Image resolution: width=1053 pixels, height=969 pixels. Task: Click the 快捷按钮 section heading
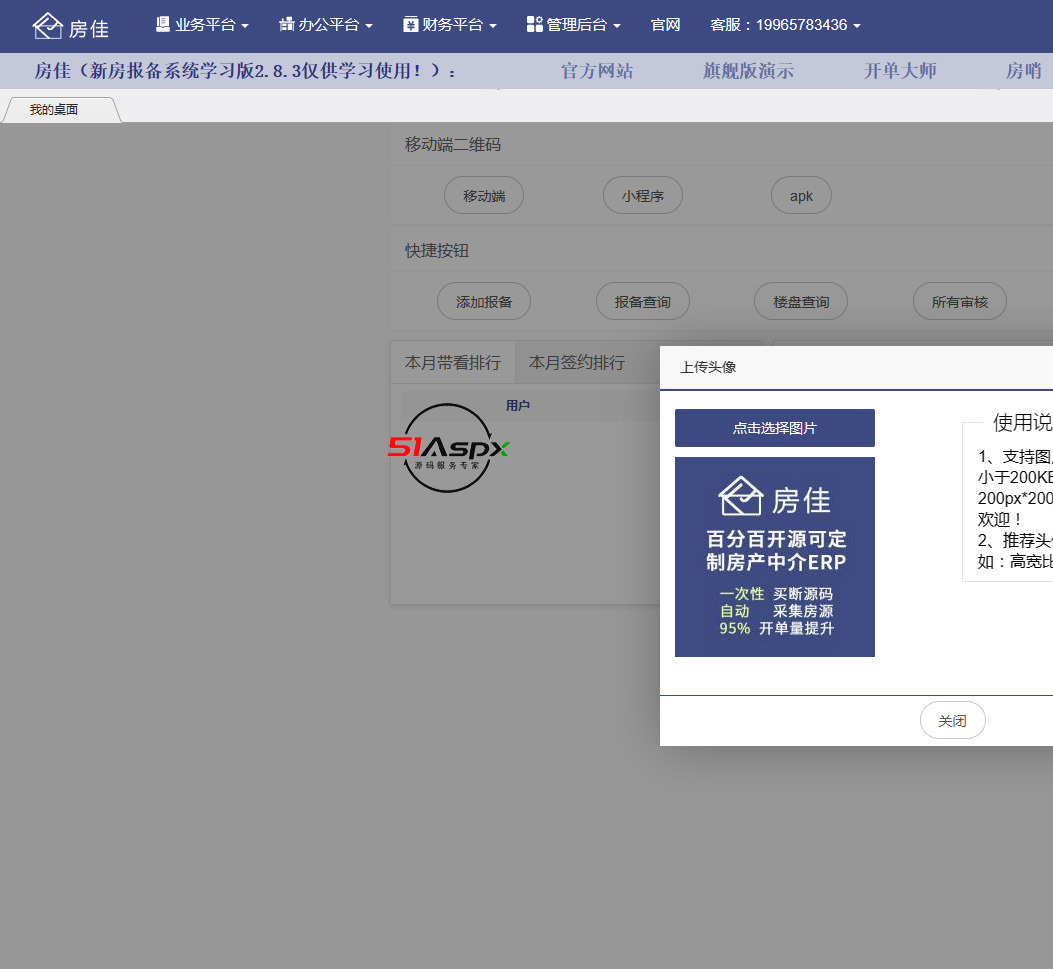437,250
